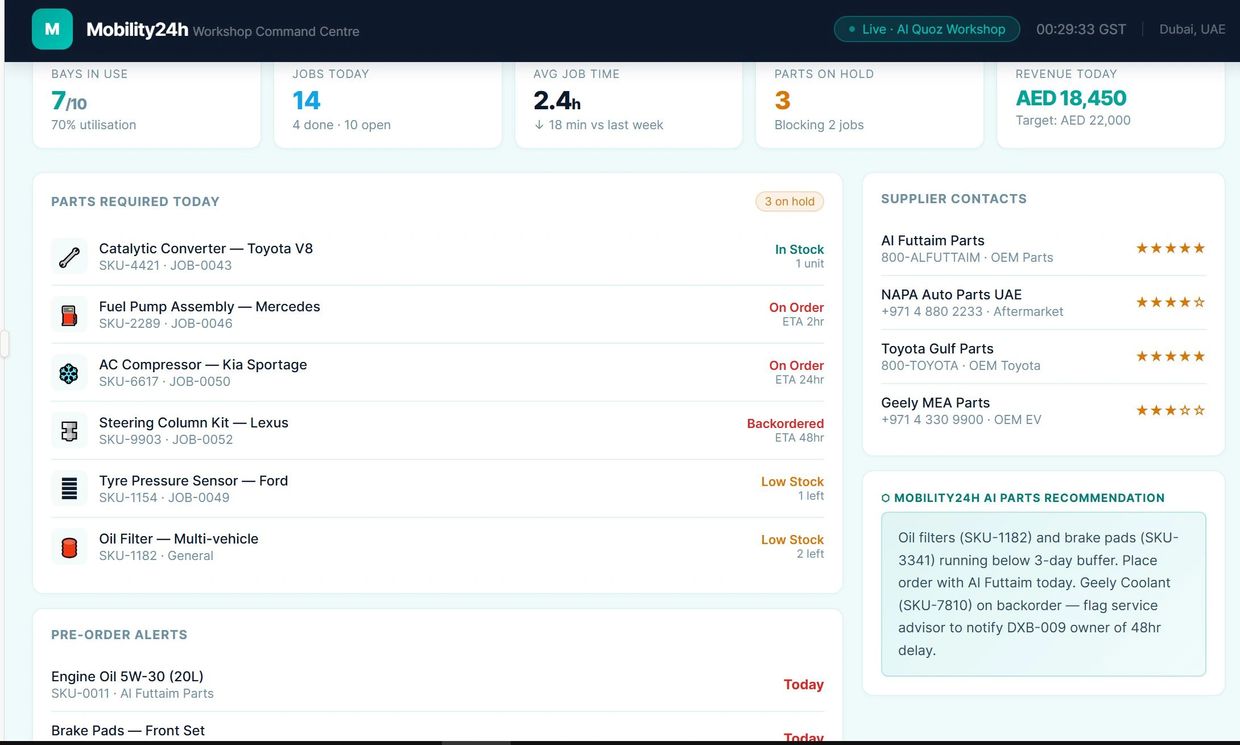Open the Toyota Gulf Parts contact
The height and width of the screenshot is (745, 1240).
pos(1043,356)
